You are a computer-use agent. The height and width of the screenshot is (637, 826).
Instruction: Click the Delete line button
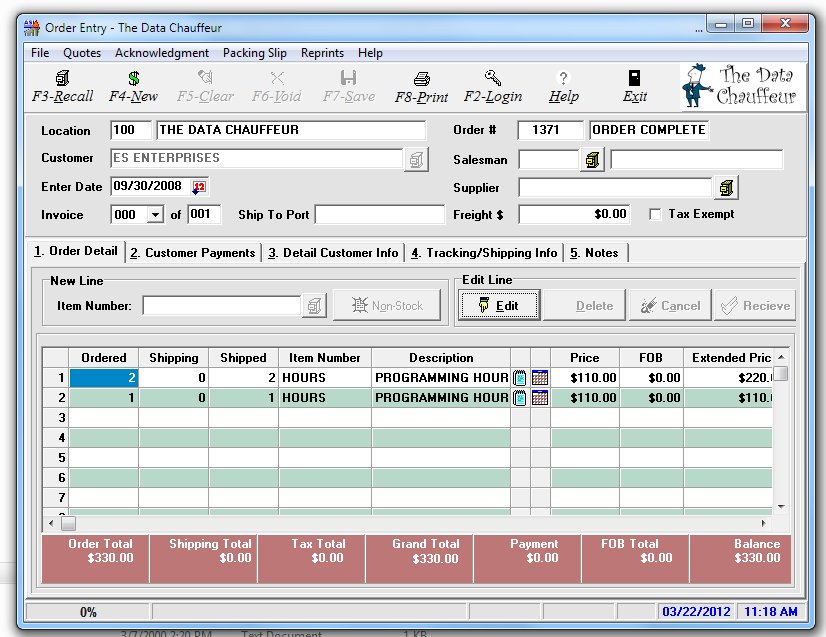click(585, 305)
